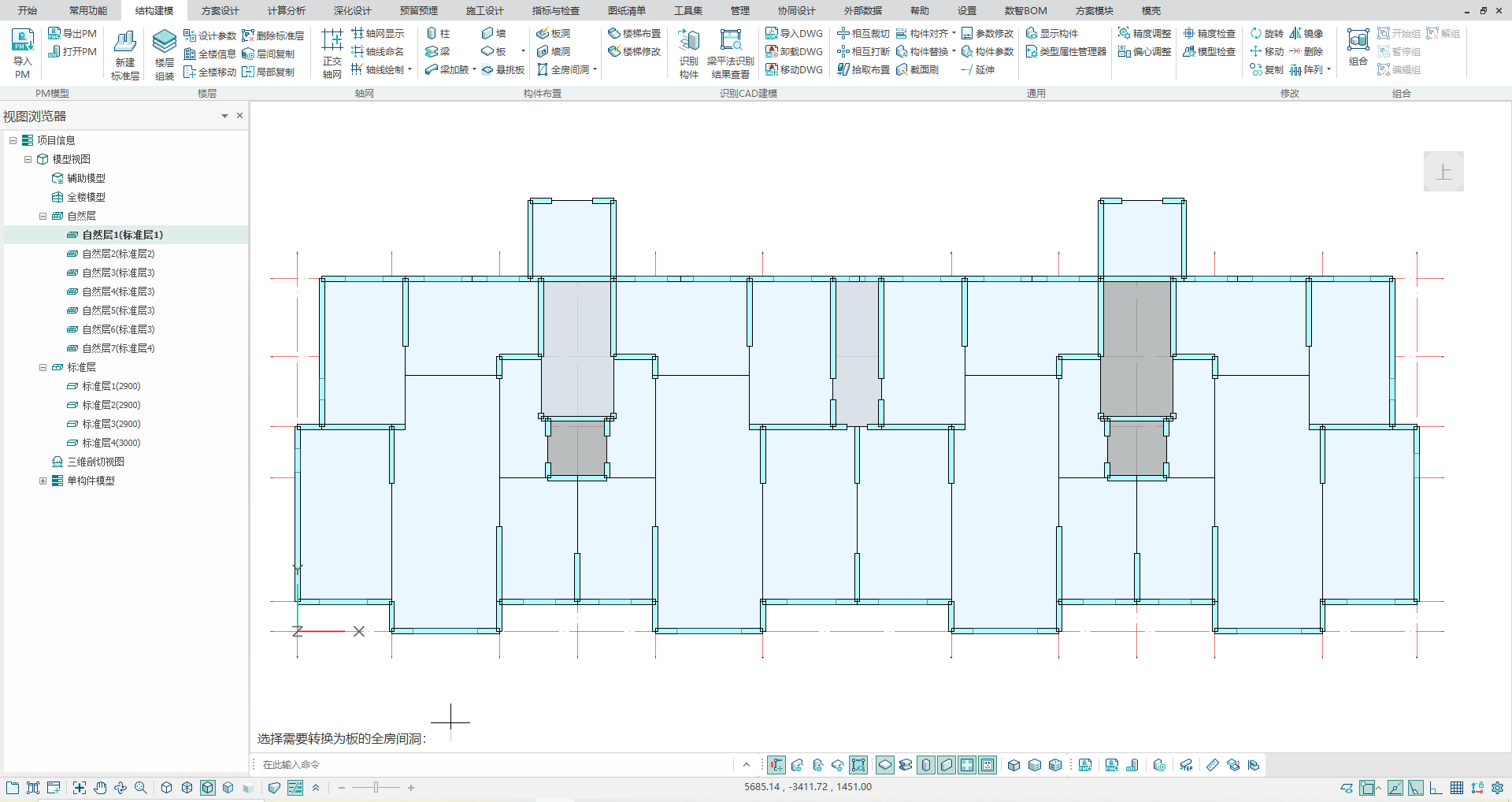The width and height of the screenshot is (1512, 802).
Task: Click the zoom-in plus beside the slider
Action: (411, 788)
